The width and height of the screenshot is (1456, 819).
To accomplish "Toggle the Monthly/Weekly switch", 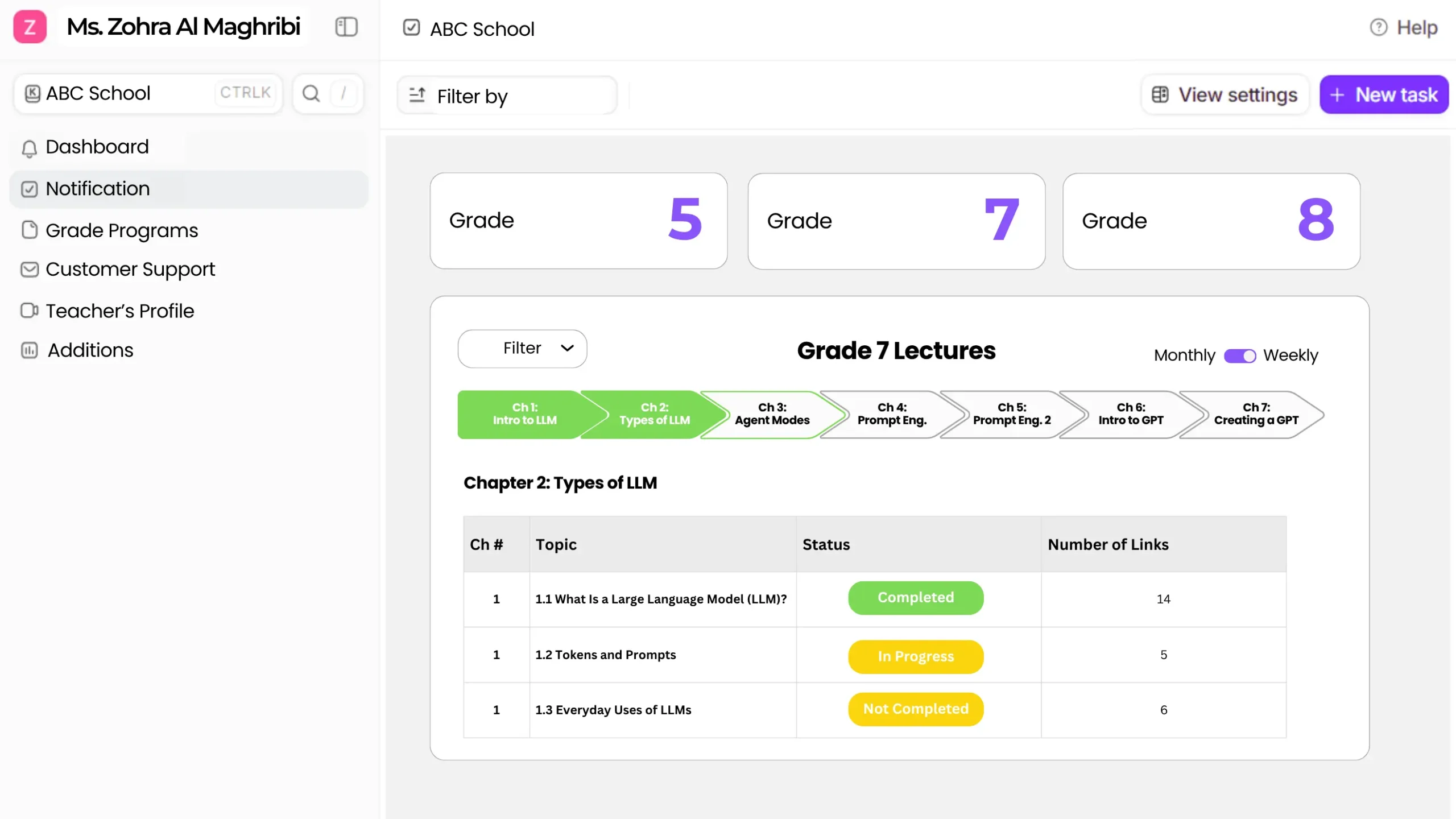I will pyautogui.click(x=1240, y=355).
